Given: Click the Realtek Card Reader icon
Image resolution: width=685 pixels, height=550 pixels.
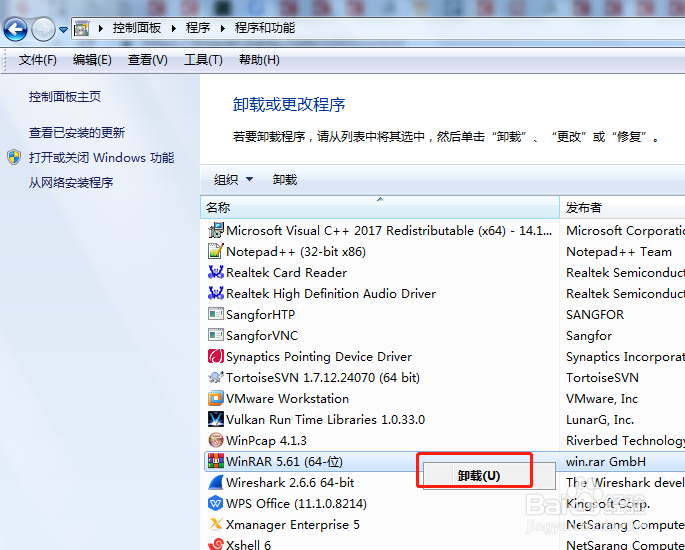Looking at the screenshot, I should (x=215, y=272).
